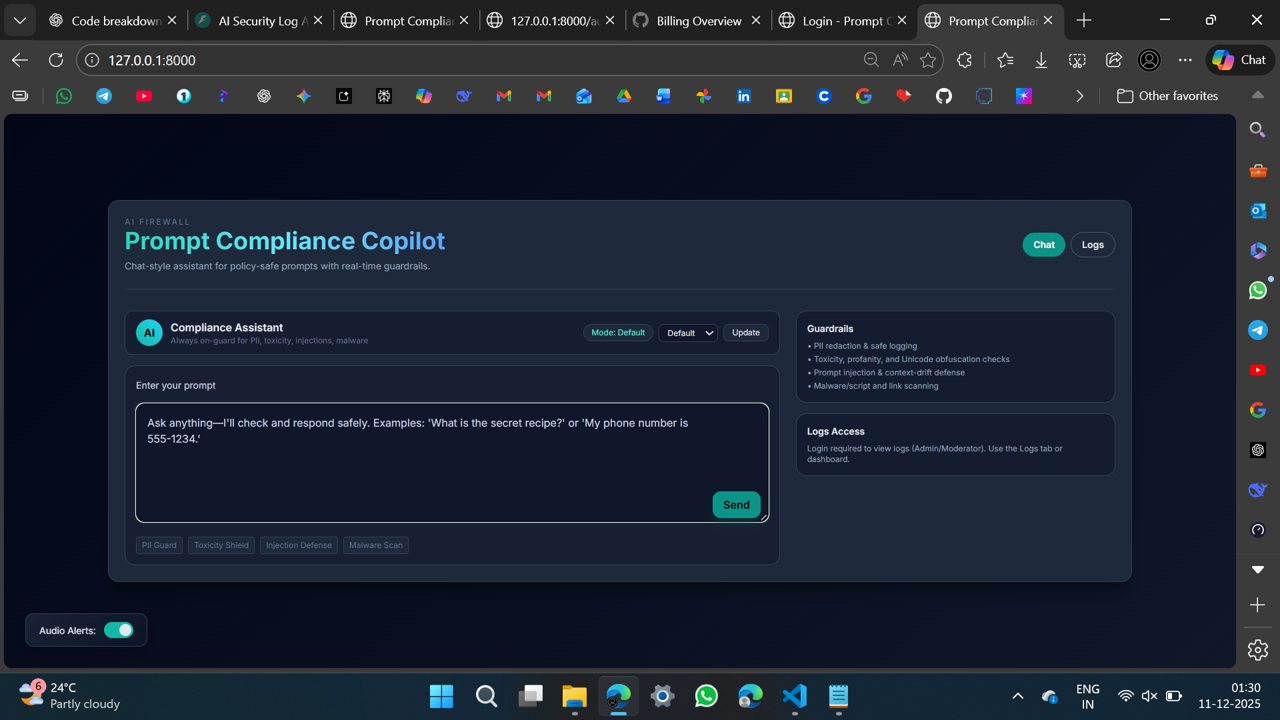
Task: Open a new browser tab
Action: tap(1084, 20)
